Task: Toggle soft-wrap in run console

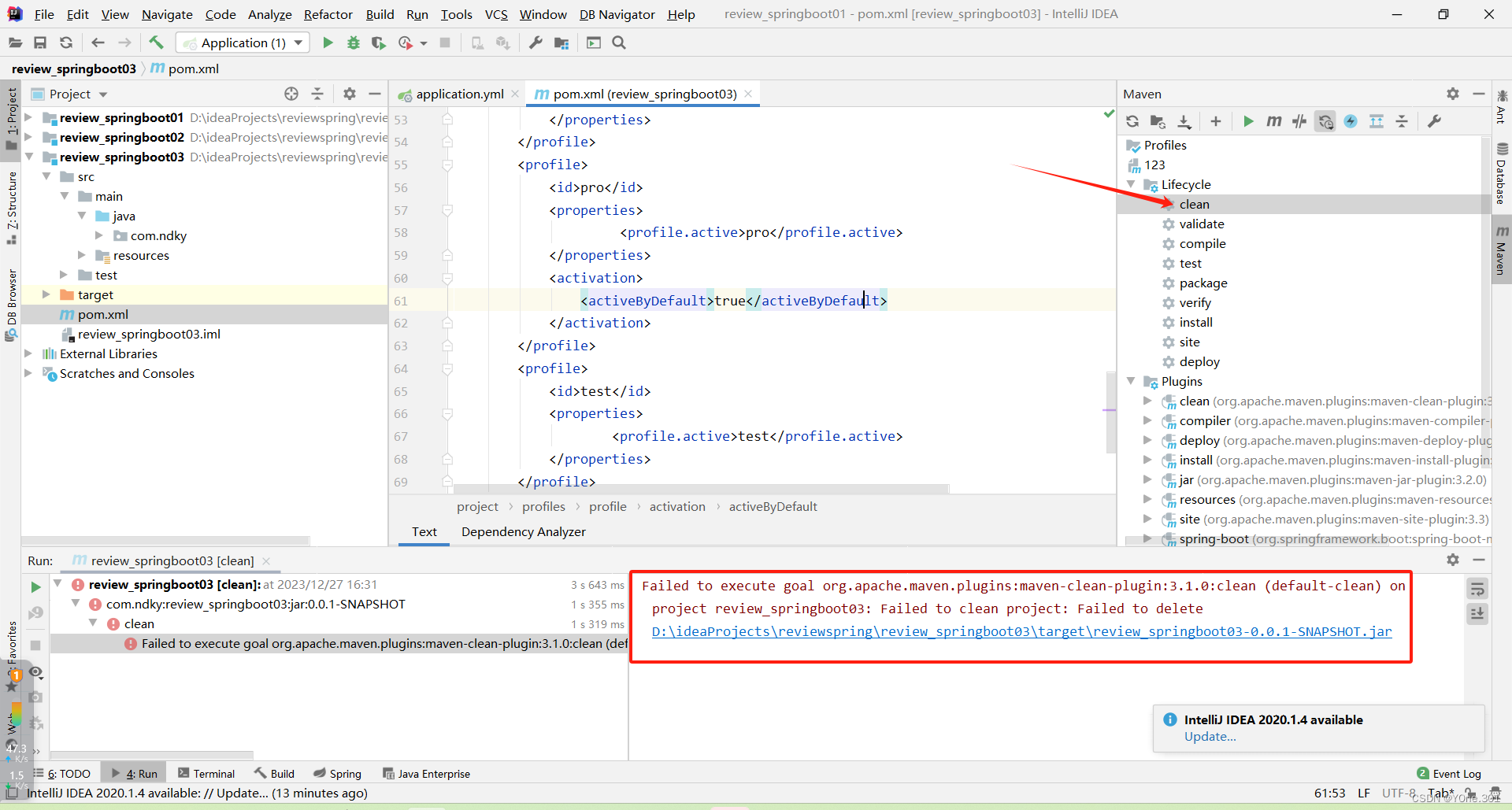Action: point(1477,589)
